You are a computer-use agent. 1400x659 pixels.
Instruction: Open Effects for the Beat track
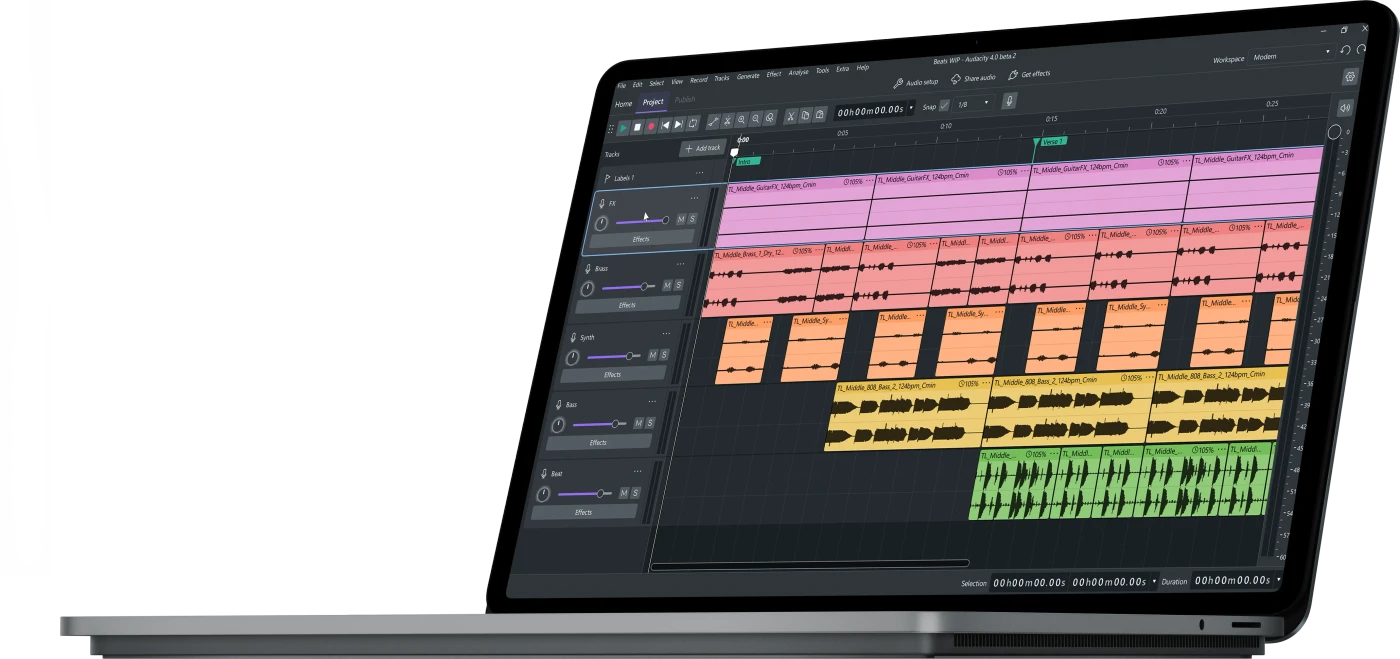tap(583, 512)
